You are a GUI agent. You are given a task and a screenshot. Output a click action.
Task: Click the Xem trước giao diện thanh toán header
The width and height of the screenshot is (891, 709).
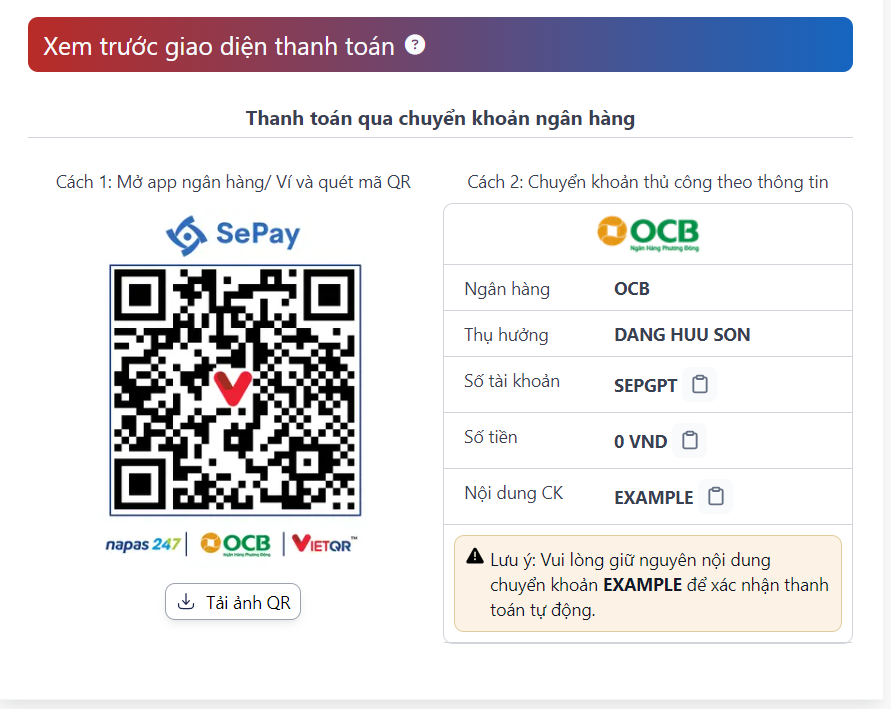pos(219,46)
